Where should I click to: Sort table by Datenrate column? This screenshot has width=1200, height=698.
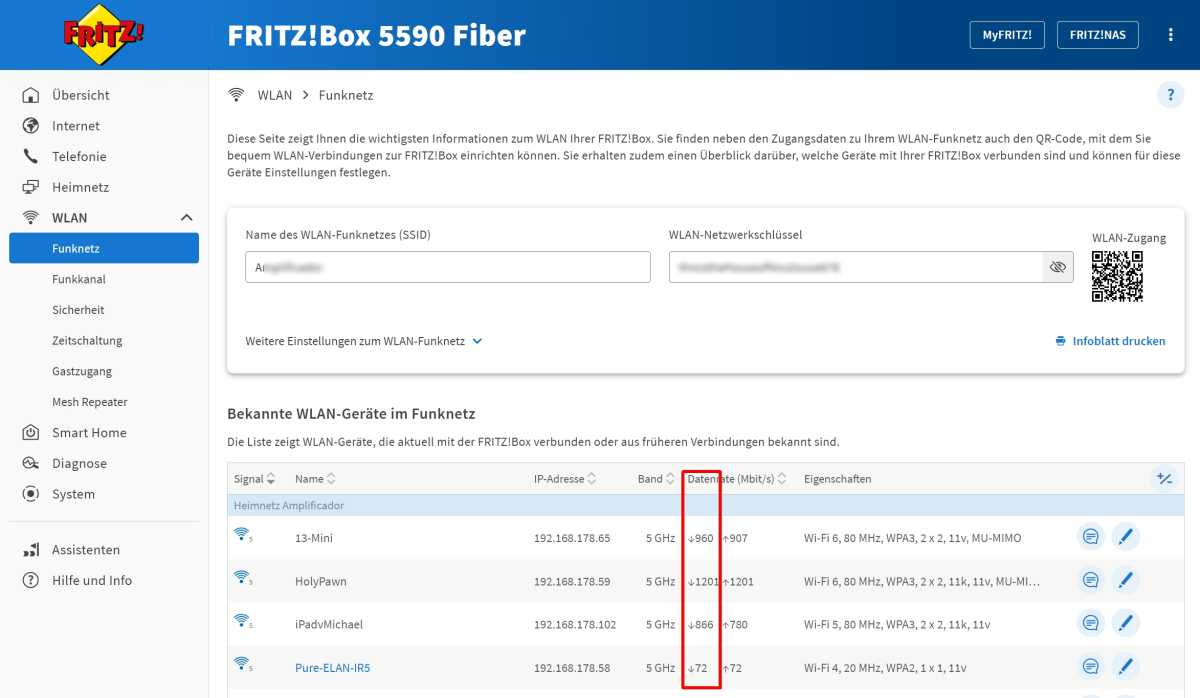tap(737, 479)
